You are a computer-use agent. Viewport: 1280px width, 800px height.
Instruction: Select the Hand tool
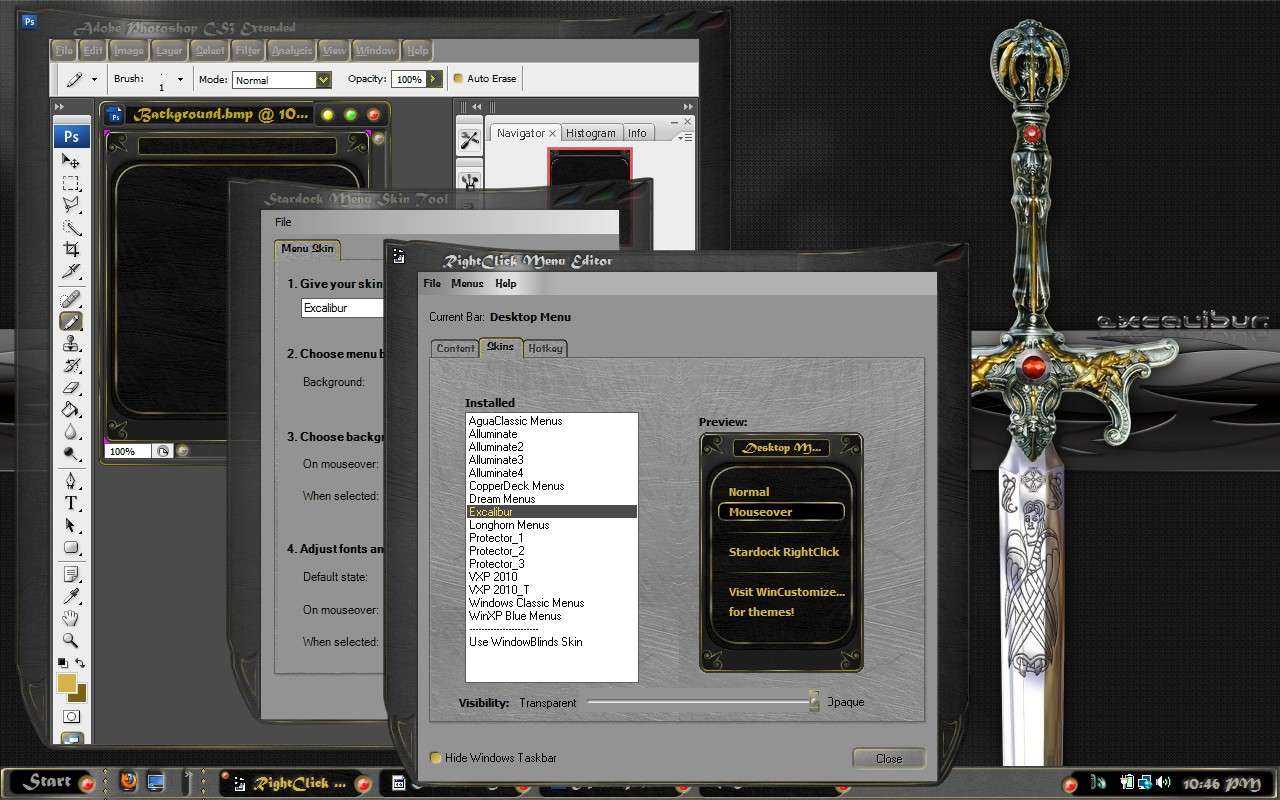click(x=71, y=619)
